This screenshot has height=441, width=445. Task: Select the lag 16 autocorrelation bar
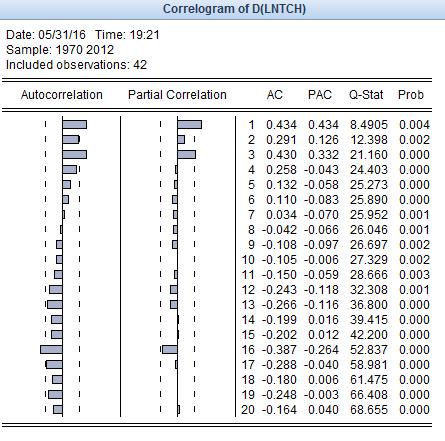pos(51,349)
